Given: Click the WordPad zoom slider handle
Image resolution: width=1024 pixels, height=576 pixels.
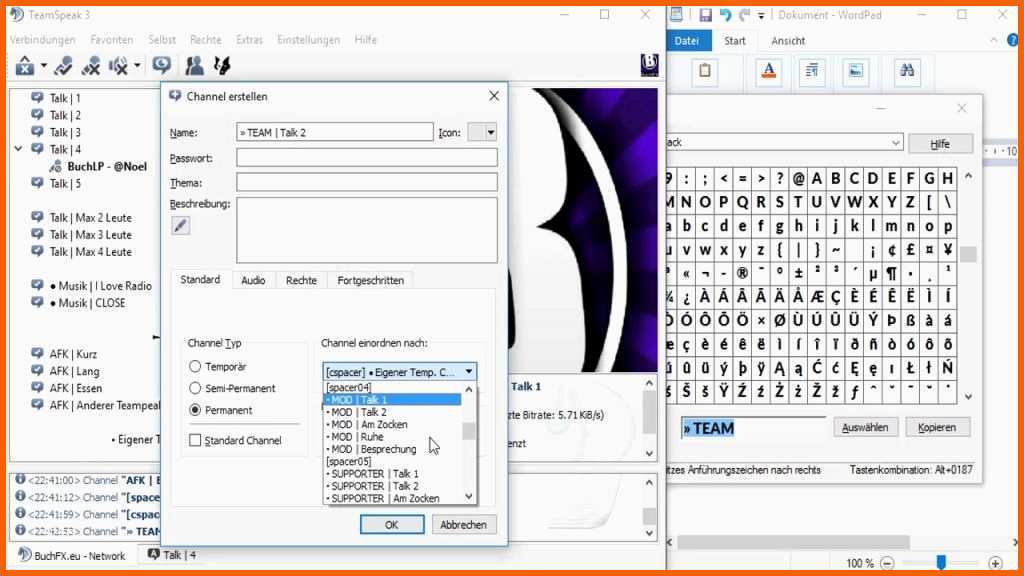Looking at the screenshot, I should [942, 563].
